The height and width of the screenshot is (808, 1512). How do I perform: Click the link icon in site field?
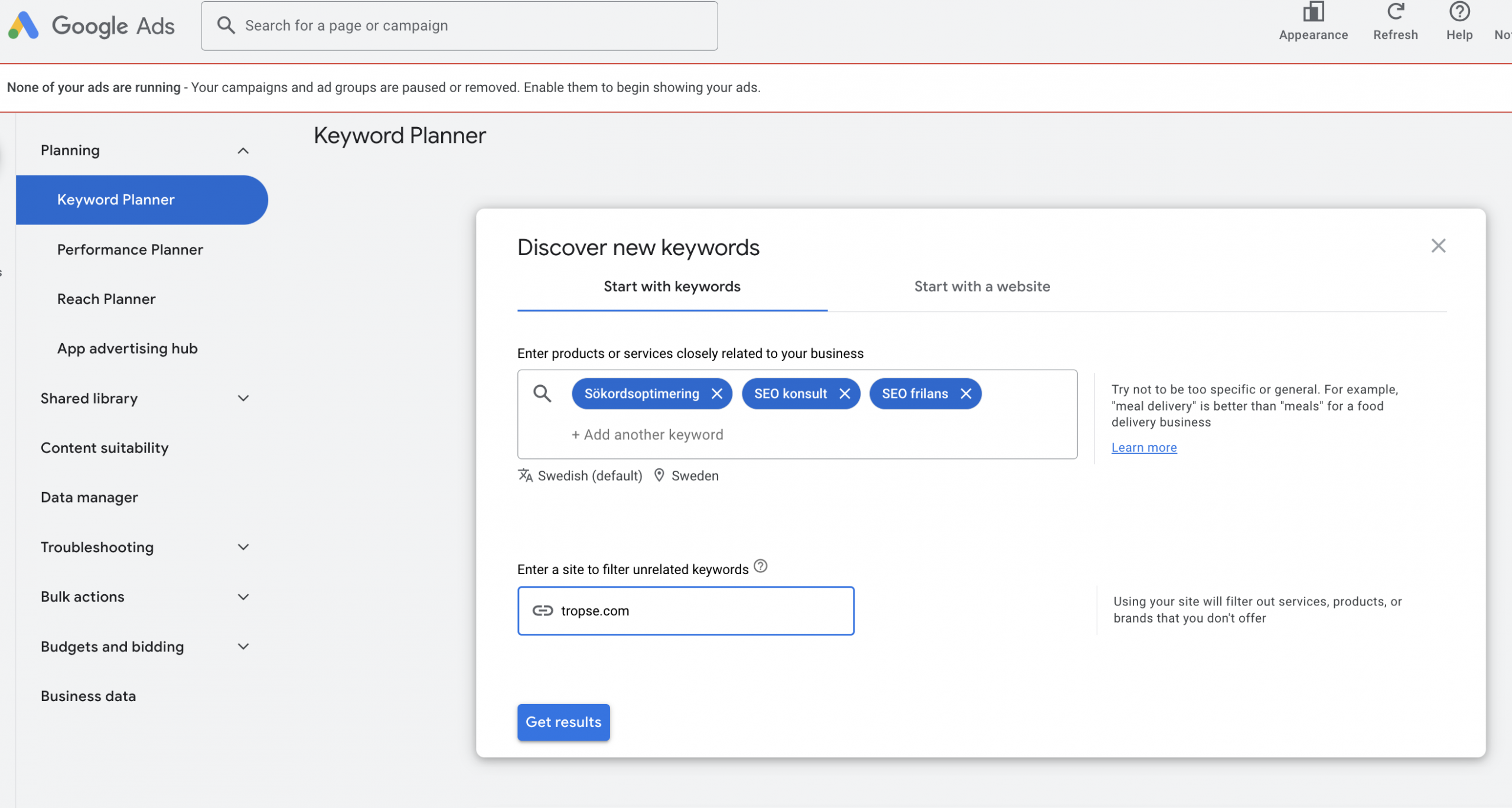[x=543, y=610]
